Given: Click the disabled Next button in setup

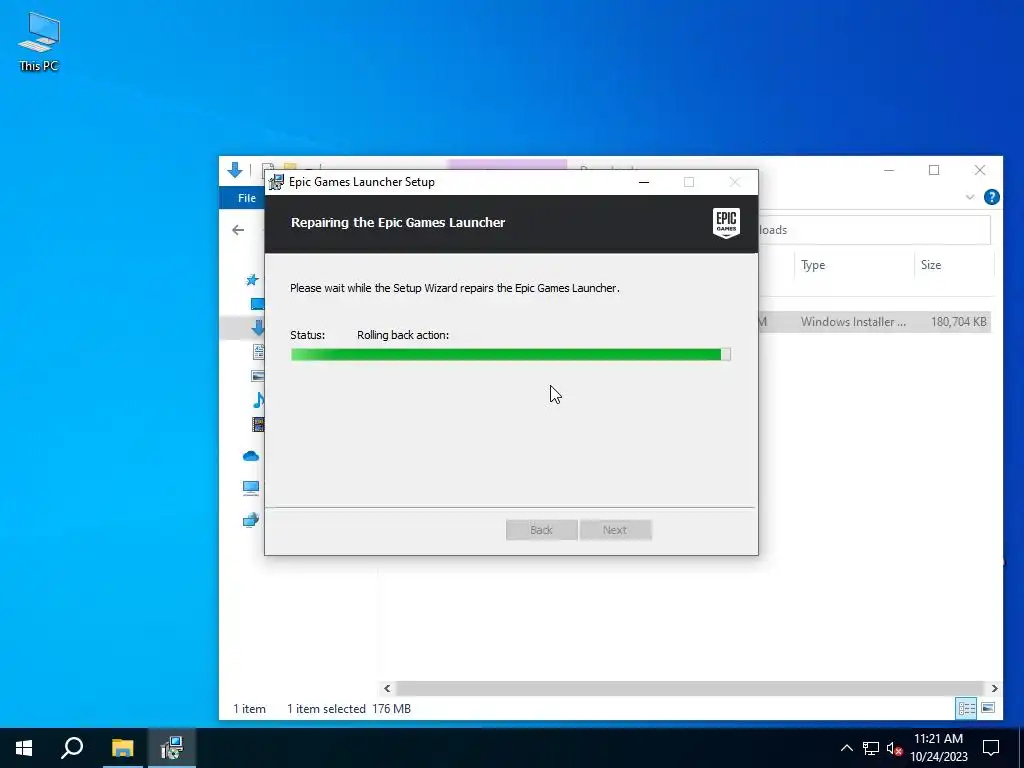Looking at the screenshot, I should (615, 530).
